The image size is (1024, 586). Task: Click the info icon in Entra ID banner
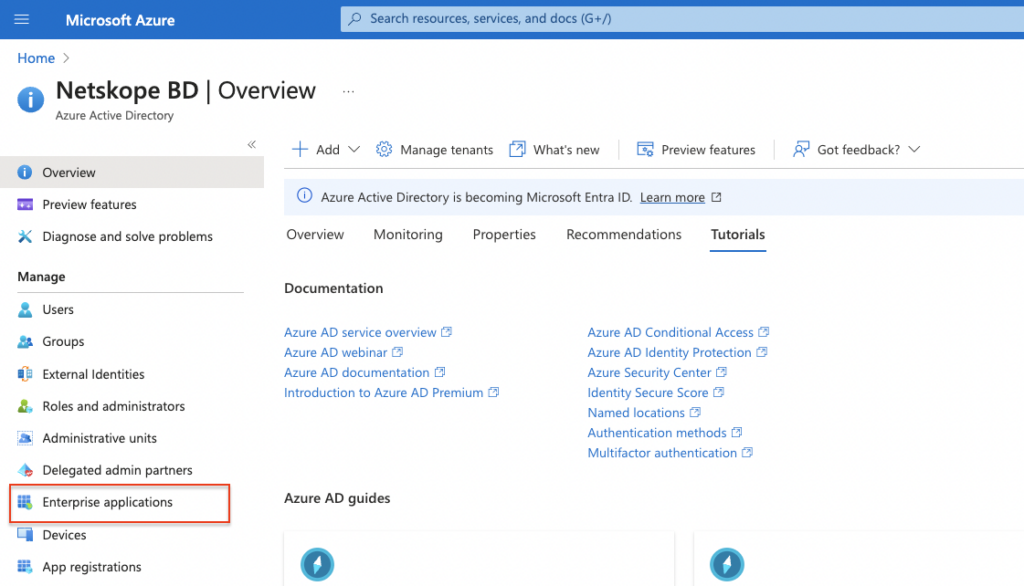click(x=304, y=196)
